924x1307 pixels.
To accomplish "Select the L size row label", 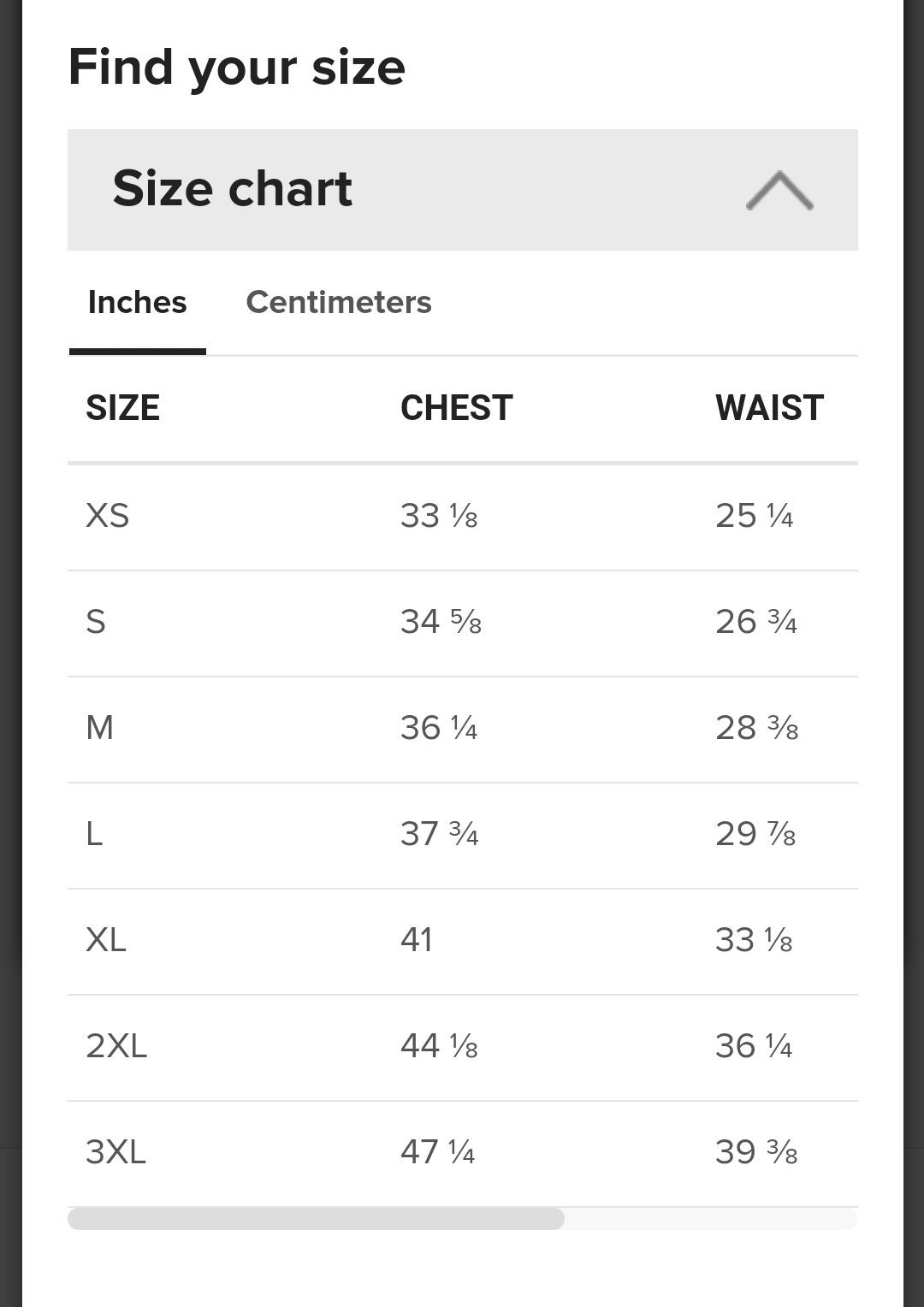I will pyautogui.click(x=94, y=834).
